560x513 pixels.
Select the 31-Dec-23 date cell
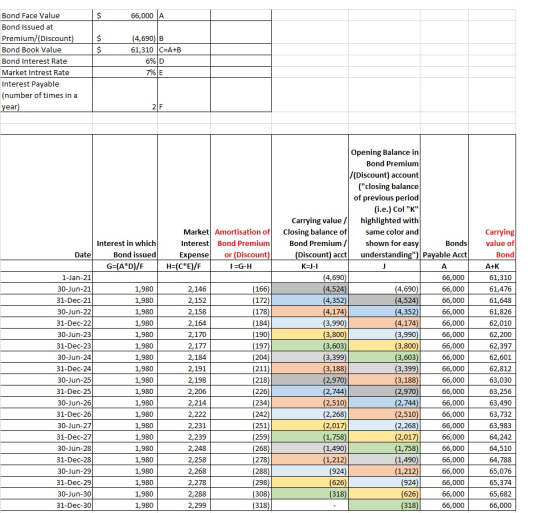click(46, 346)
